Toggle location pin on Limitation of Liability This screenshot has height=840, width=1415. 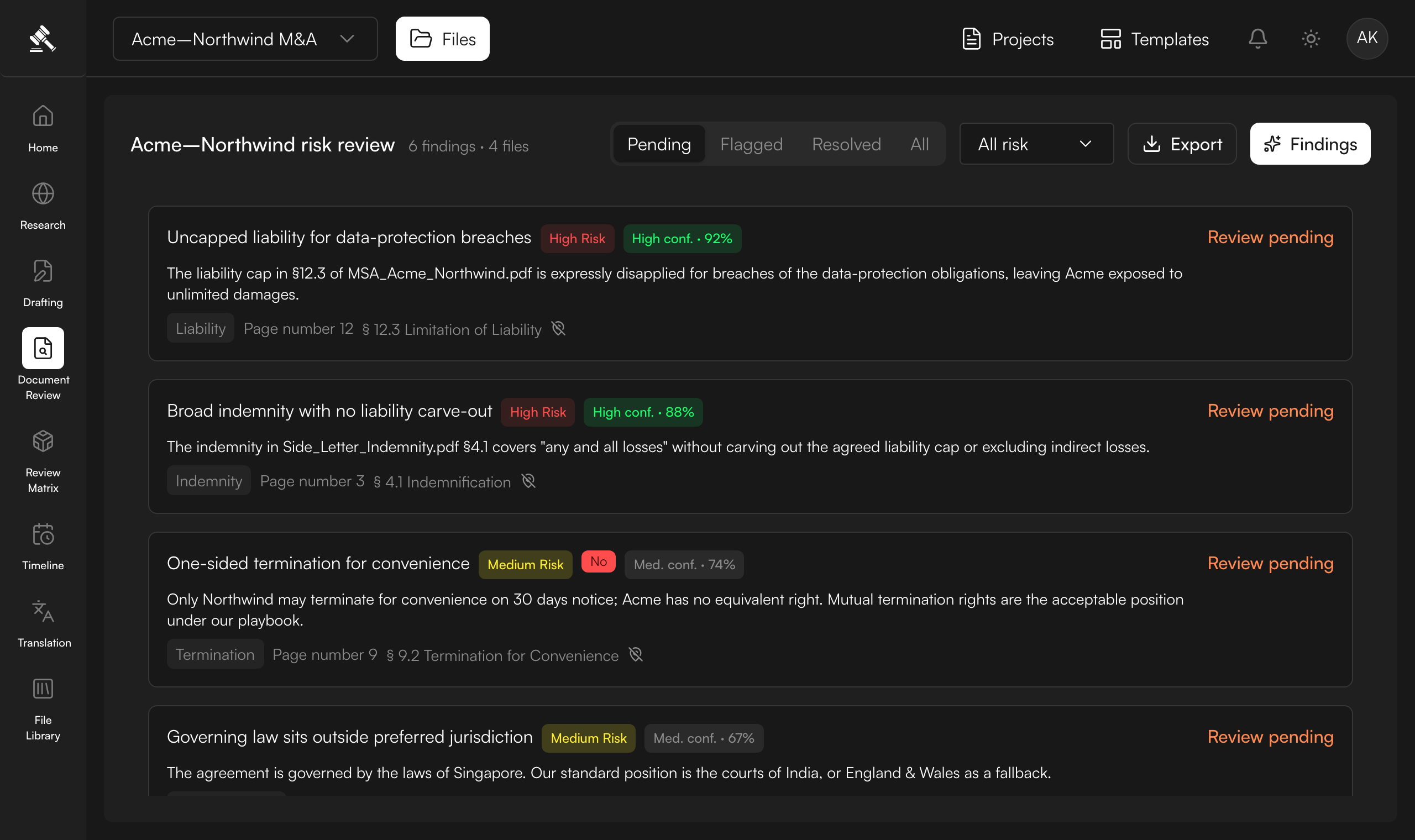click(x=559, y=328)
